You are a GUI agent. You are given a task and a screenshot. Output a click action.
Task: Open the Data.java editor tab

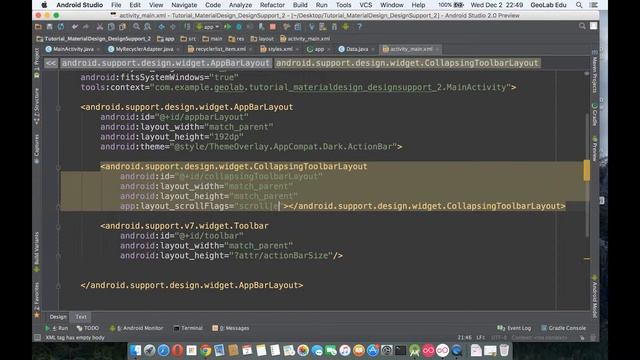click(356, 49)
